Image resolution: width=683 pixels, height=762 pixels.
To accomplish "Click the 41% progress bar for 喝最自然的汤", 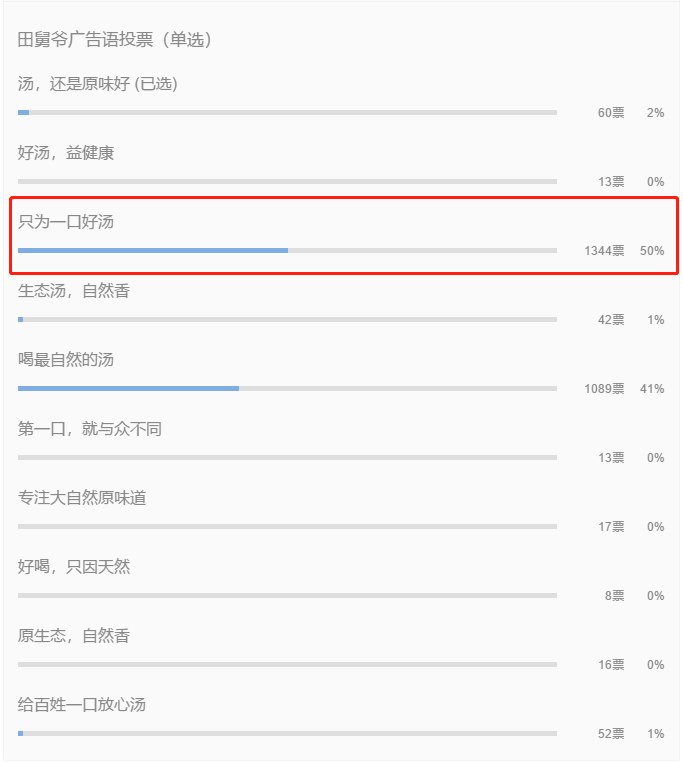I will coord(287,389).
